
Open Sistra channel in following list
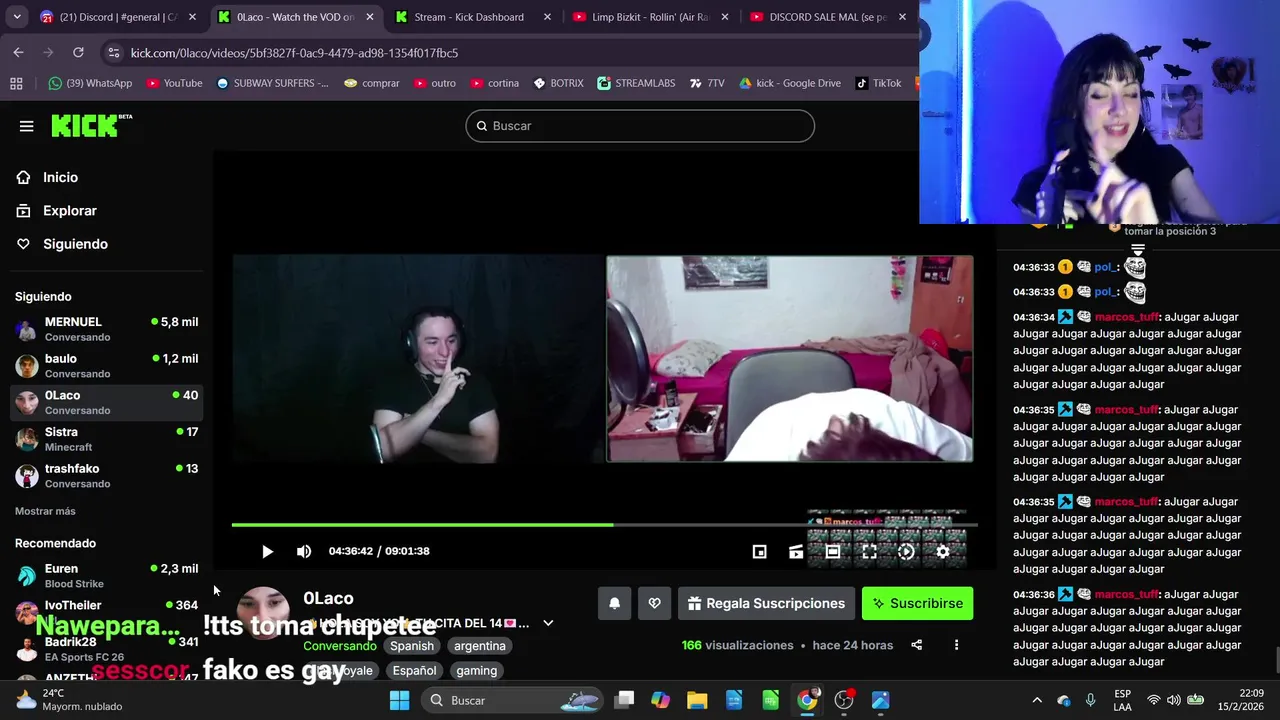click(x=106, y=439)
